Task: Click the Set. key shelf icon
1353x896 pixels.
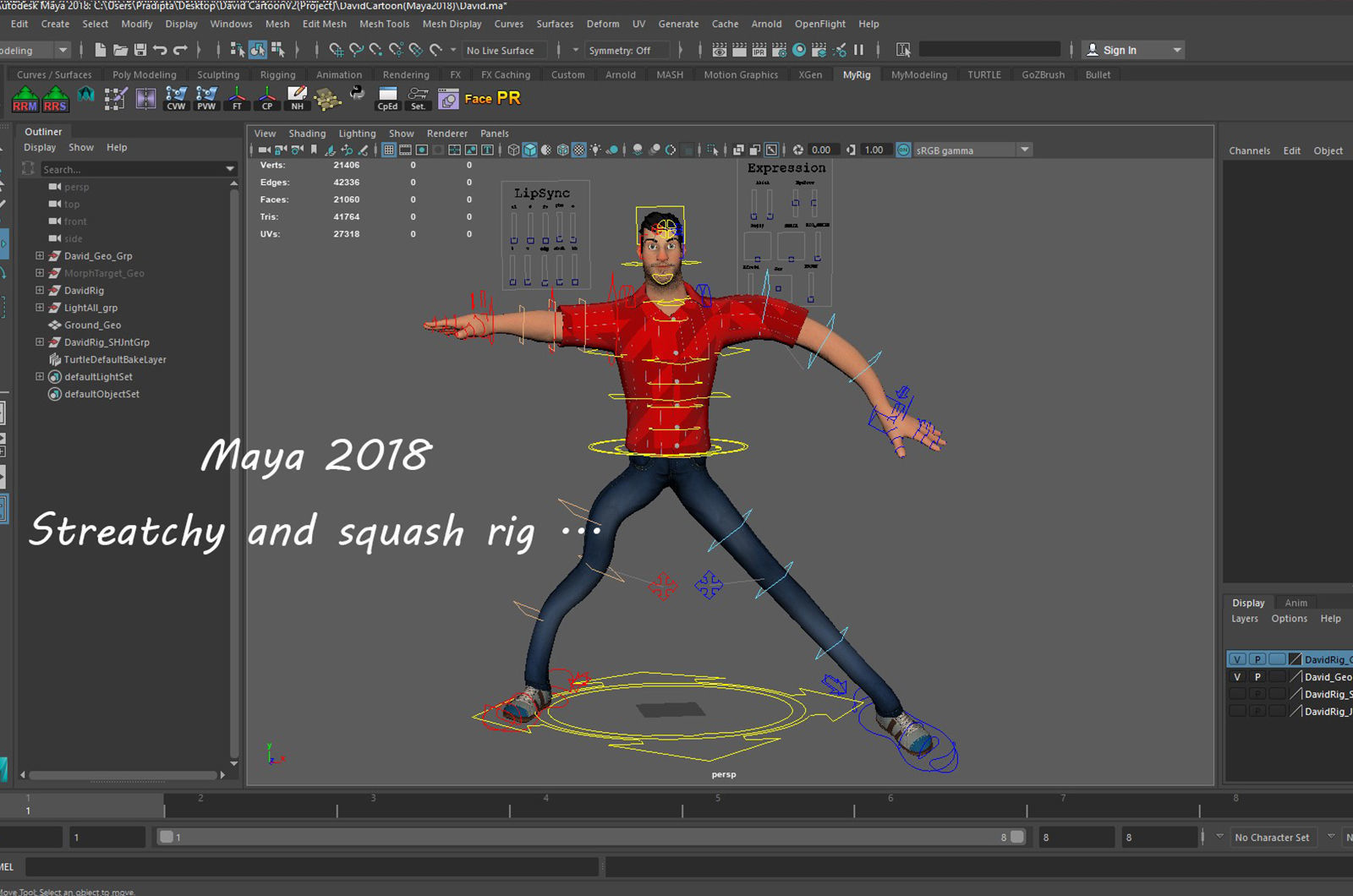Action: [418, 98]
